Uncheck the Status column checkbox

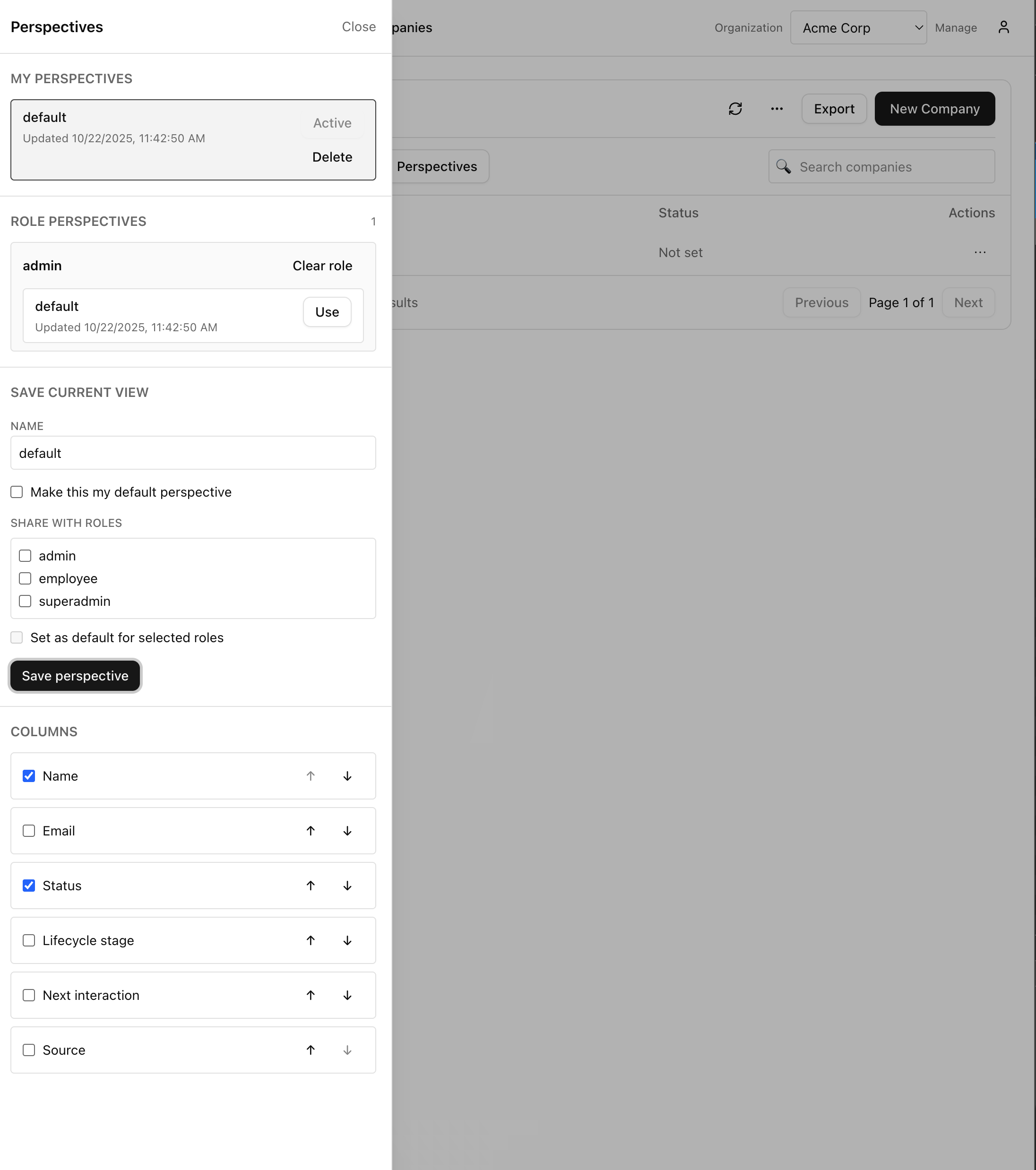[x=29, y=886]
